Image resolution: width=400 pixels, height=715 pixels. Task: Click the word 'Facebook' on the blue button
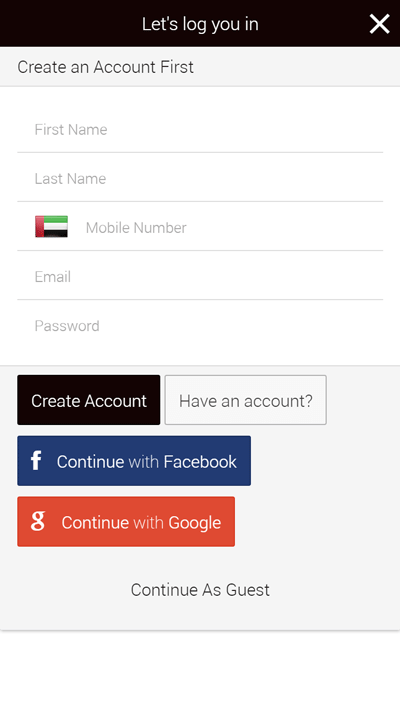point(200,461)
